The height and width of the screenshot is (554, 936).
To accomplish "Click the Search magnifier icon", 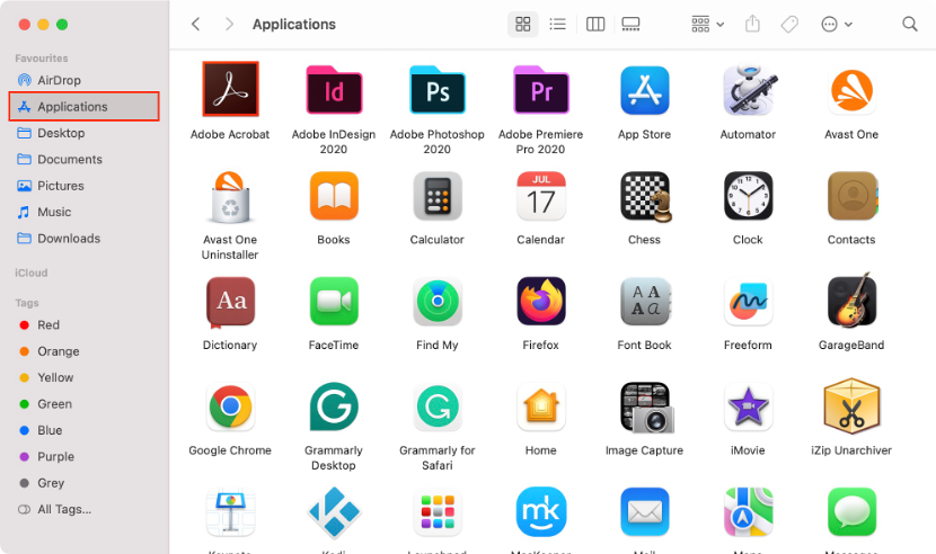I will click(x=910, y=24).
